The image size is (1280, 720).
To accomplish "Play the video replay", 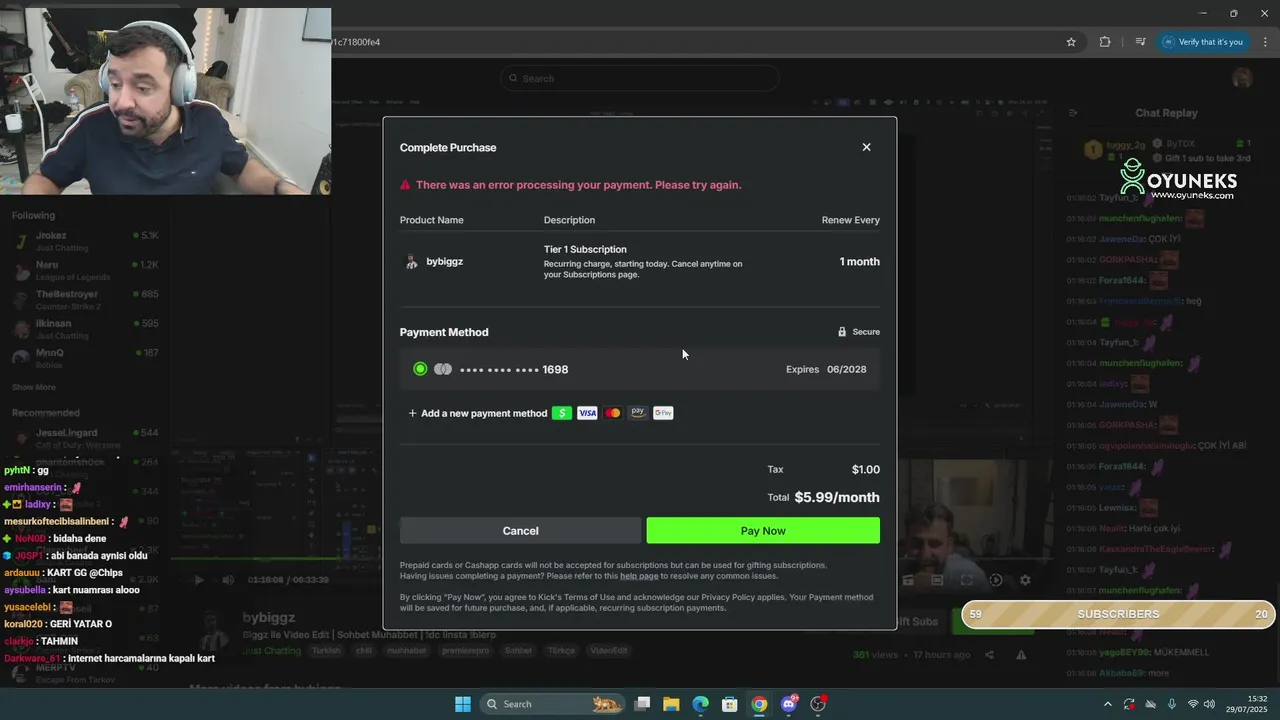I will (x=199, y=580).
